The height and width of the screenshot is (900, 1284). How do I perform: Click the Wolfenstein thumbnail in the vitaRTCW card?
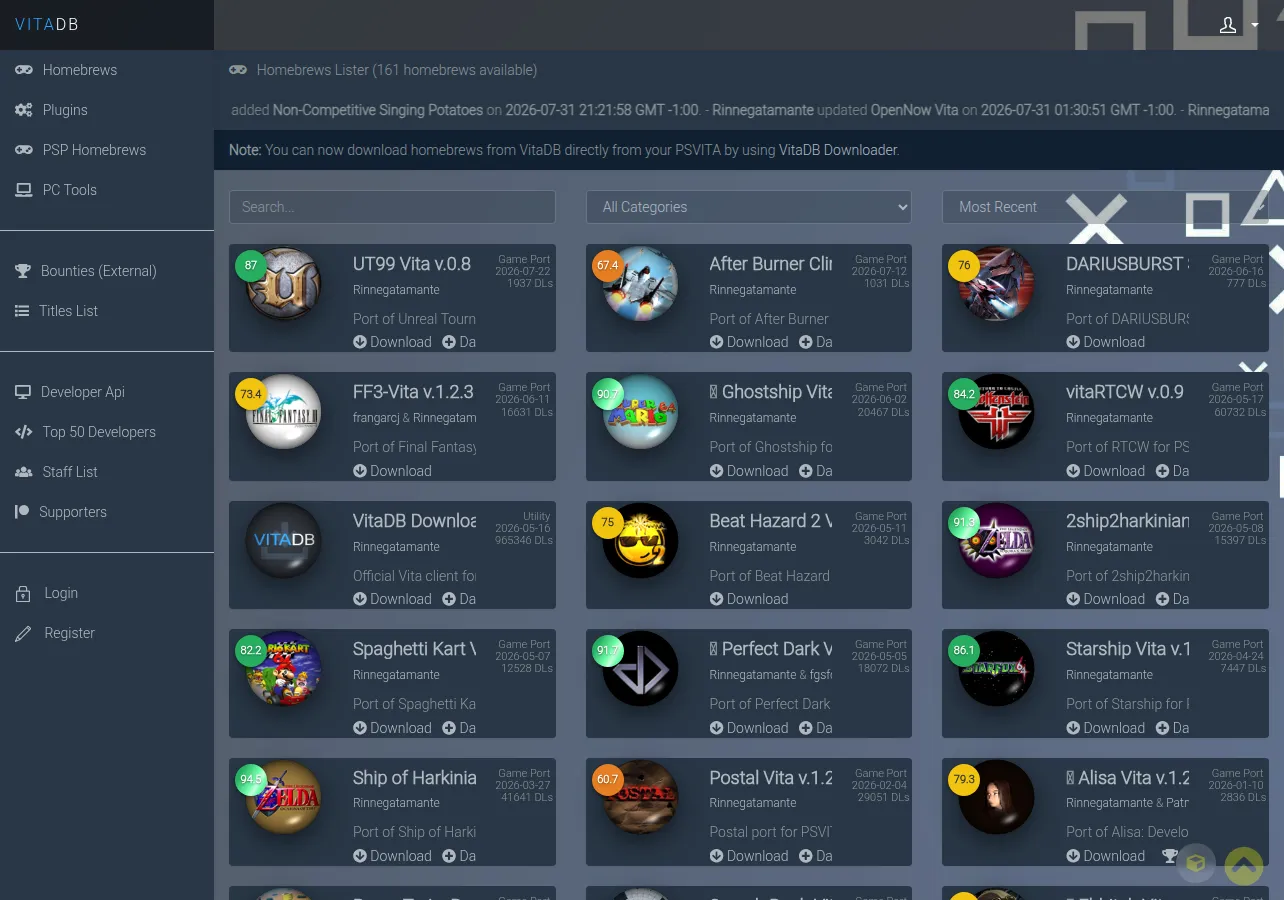pos(997,412)
